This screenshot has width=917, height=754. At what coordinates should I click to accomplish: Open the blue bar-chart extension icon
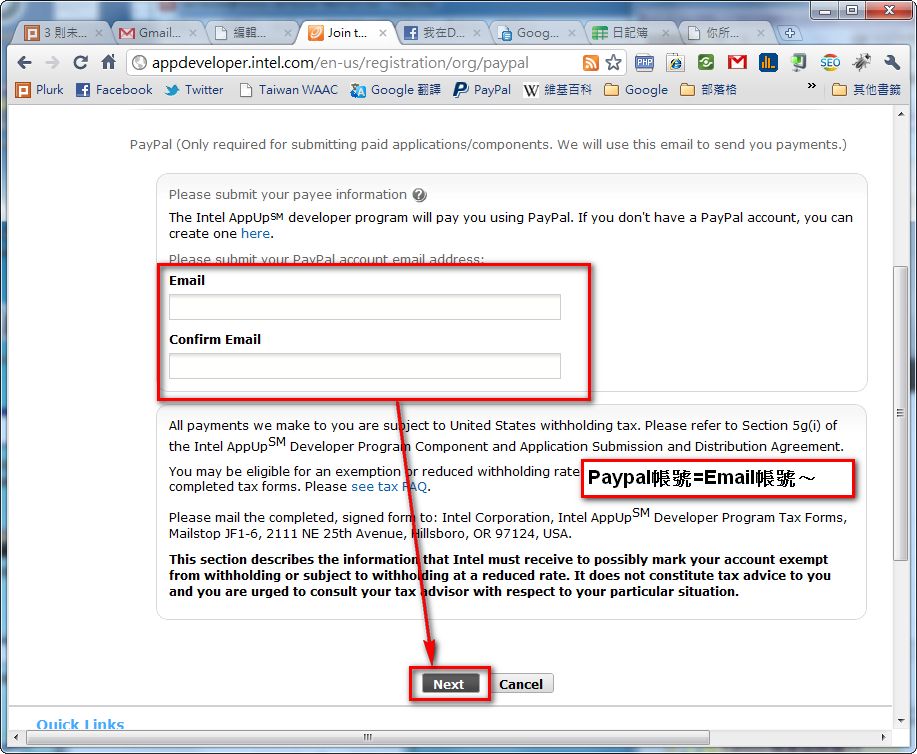(x=768, y=63)
